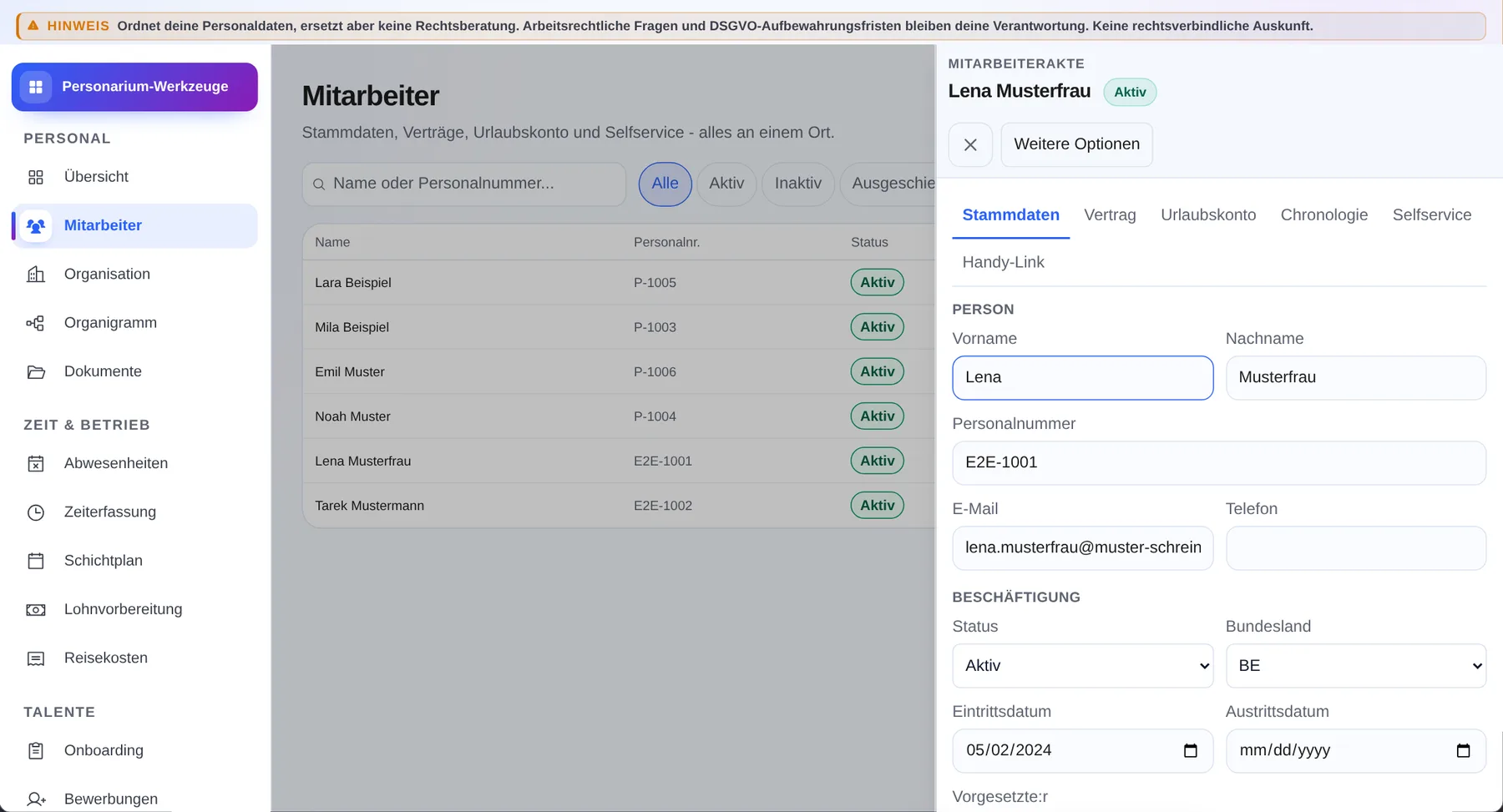Screen dimensions: 1503x812
Task: Click the Onboarding clipboard icon
Action: click(36, 750)
